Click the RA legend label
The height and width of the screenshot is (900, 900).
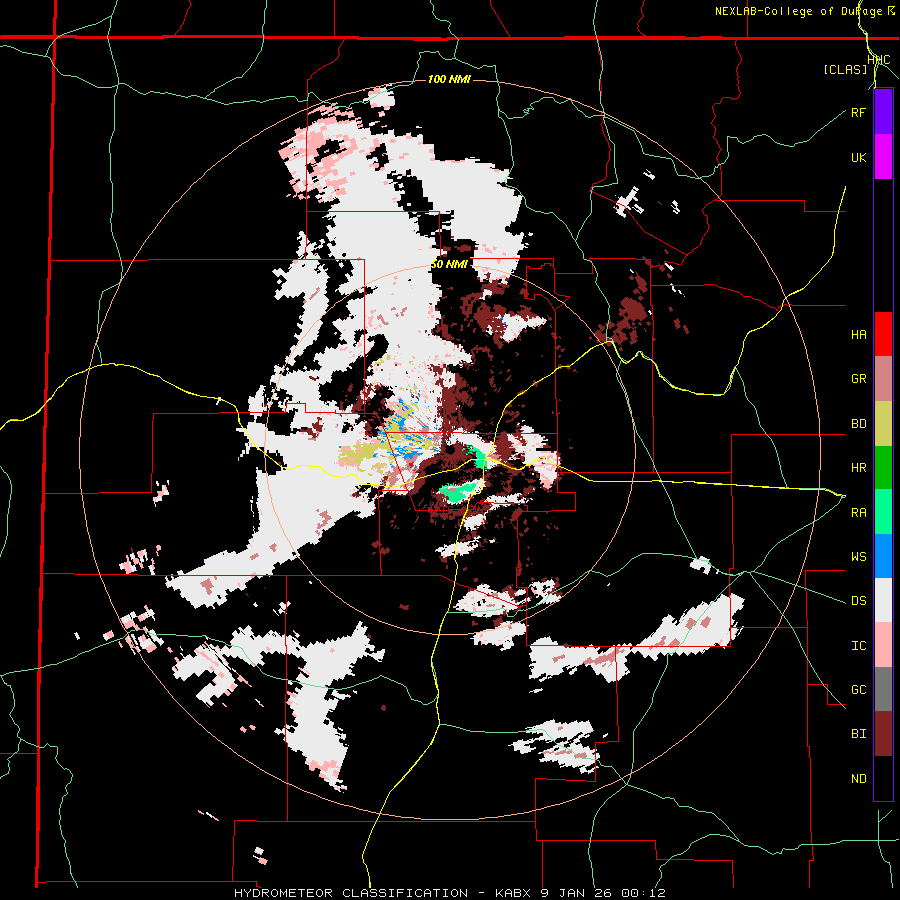coord(859,513)
